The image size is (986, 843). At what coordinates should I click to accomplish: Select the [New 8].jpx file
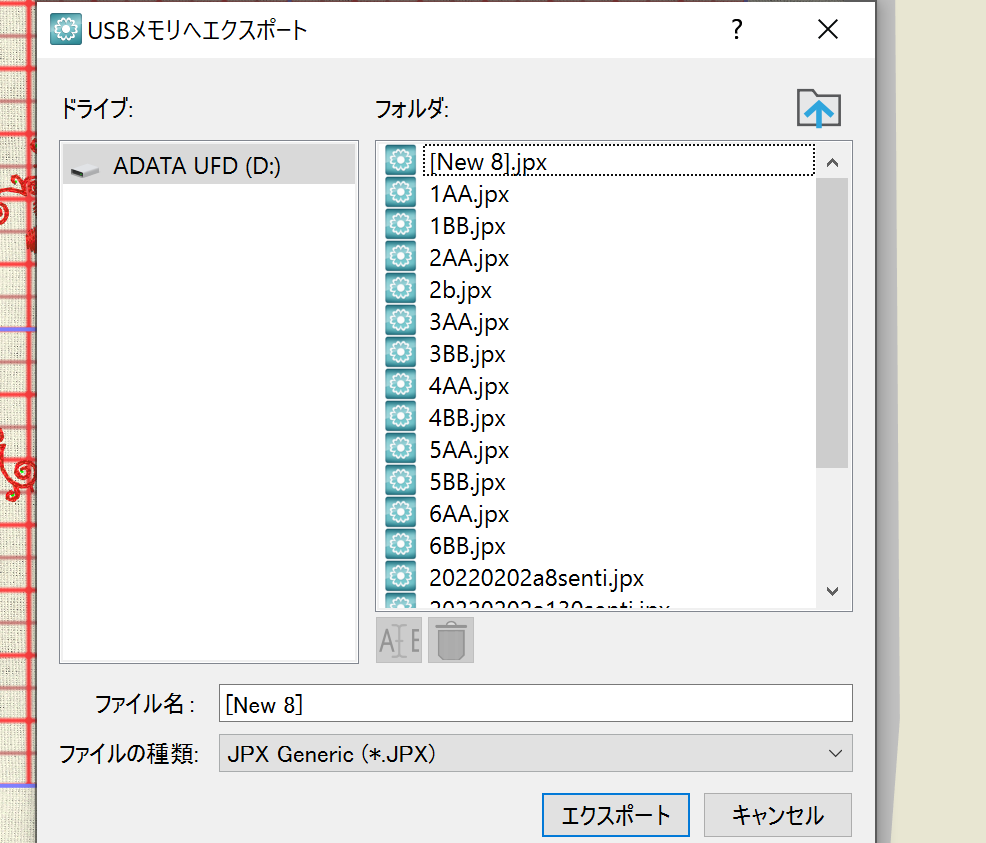point(488,162)
